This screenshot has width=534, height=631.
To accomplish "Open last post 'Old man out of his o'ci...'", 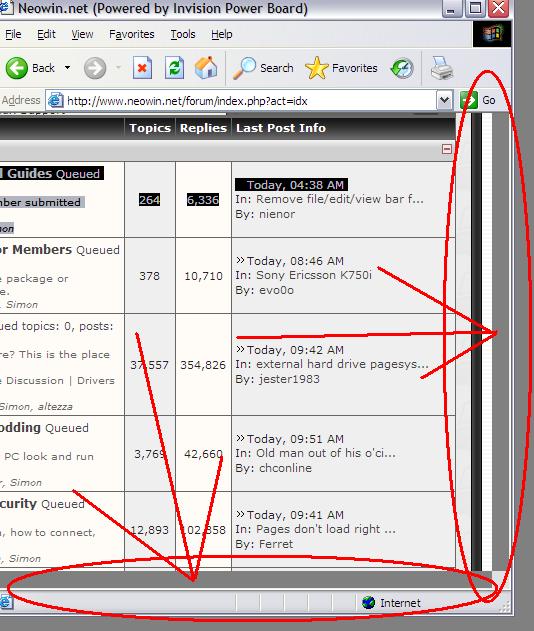I will [x=326, y=453].
